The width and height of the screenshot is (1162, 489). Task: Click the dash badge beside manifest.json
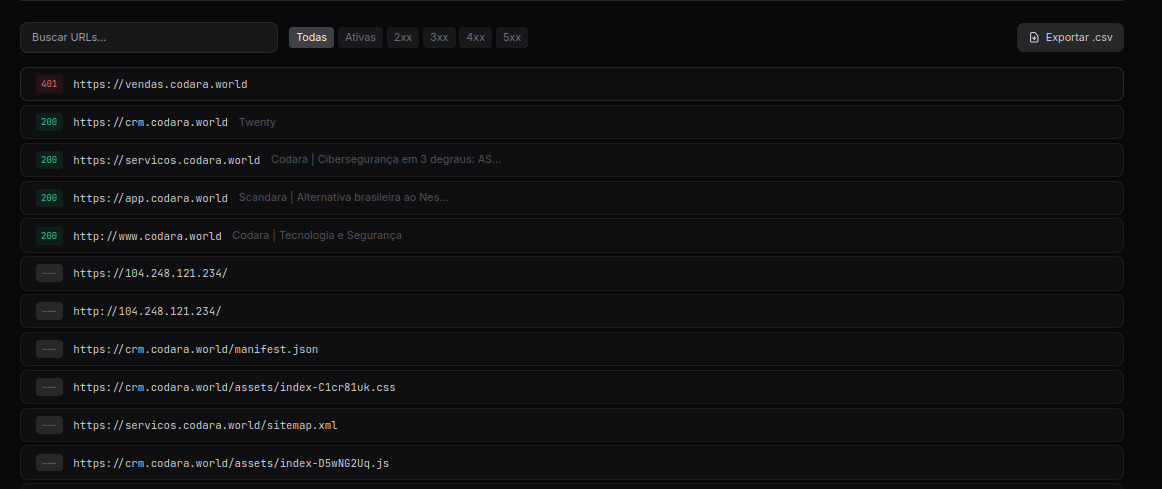(x=49, y=349)
